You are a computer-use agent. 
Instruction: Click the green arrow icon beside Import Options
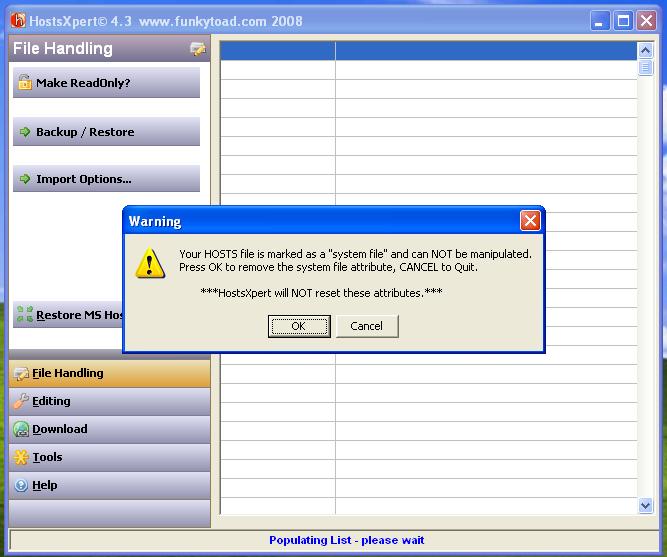coord(25,180)
